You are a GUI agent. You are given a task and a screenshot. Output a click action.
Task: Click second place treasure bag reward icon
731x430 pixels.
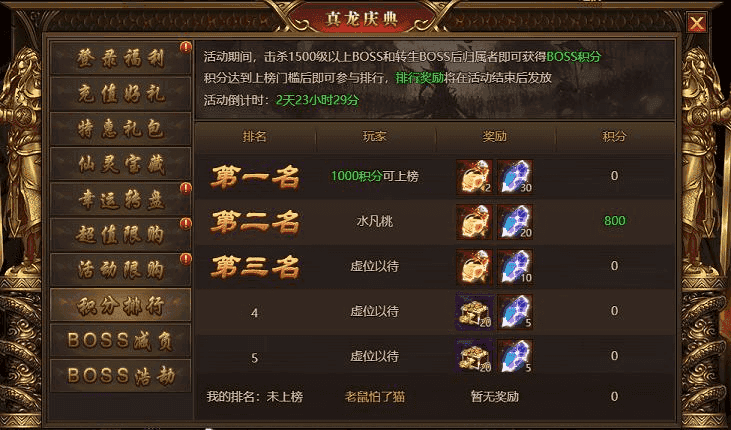(x=474, y=222)
